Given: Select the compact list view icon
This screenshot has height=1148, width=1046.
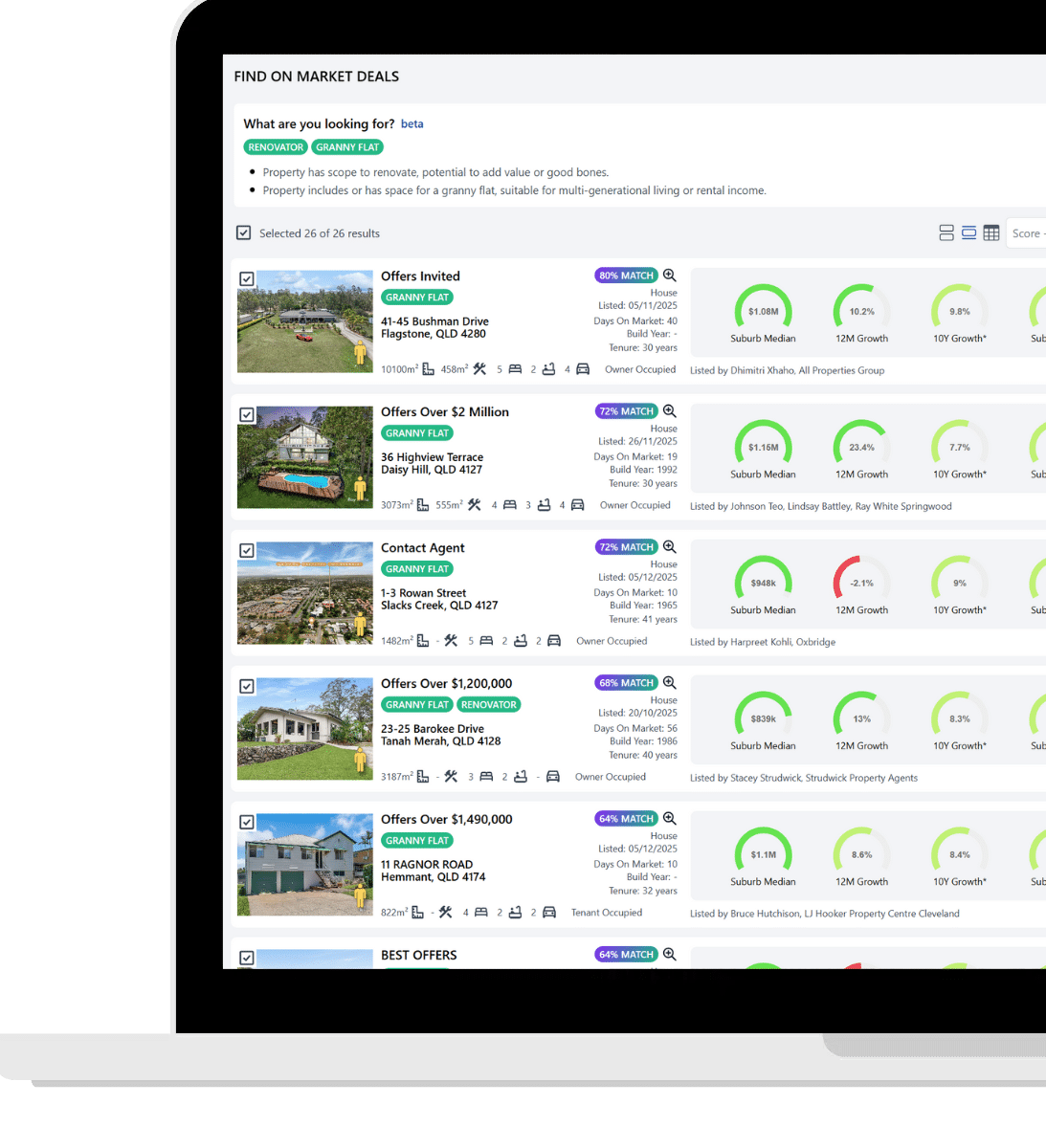Looking at the screenshot, I should 968,232.
